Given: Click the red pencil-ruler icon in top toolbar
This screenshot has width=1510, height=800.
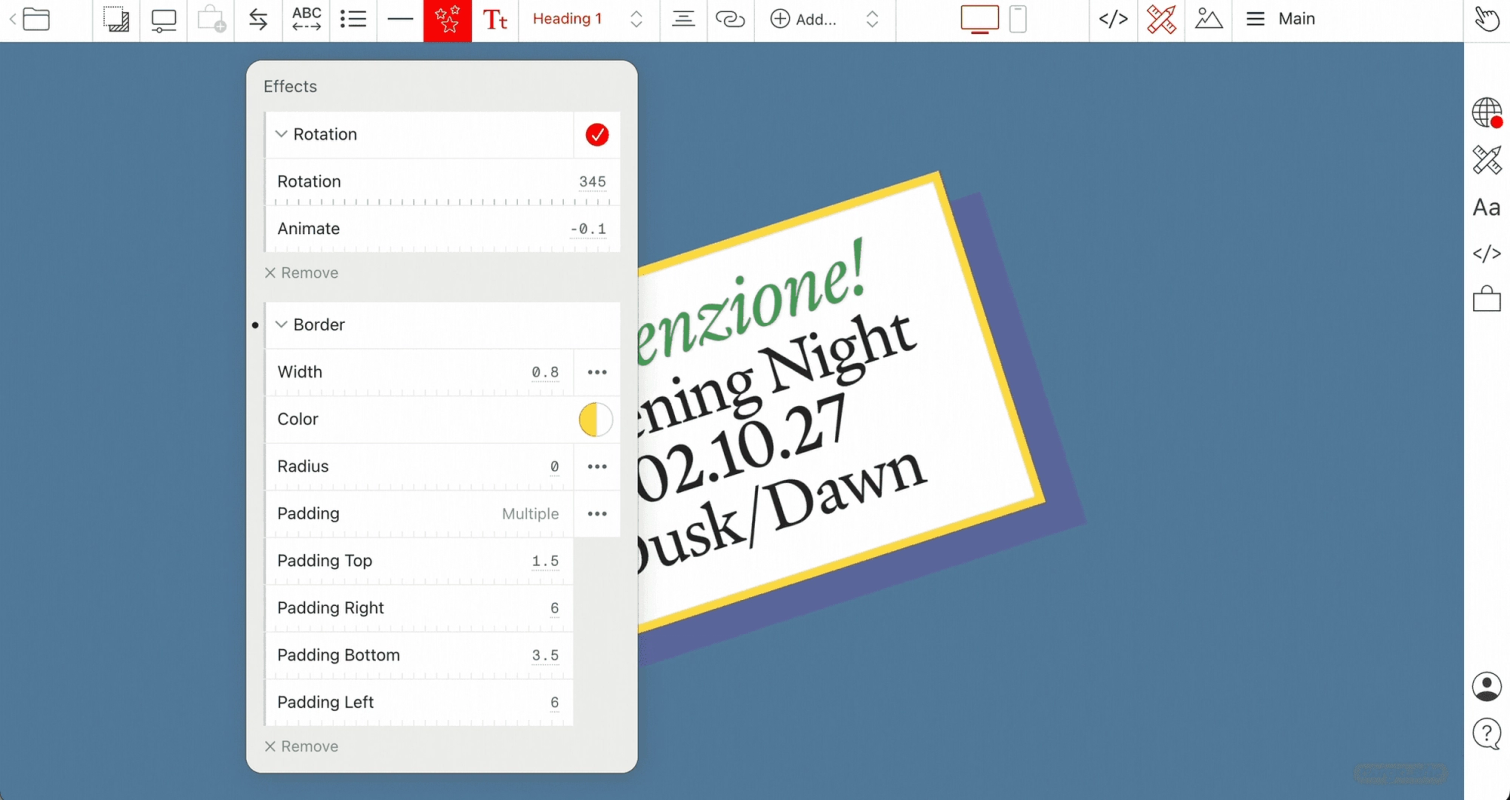Looking at the screenshot, I should pyautogui.click(x=1161, y=19).
